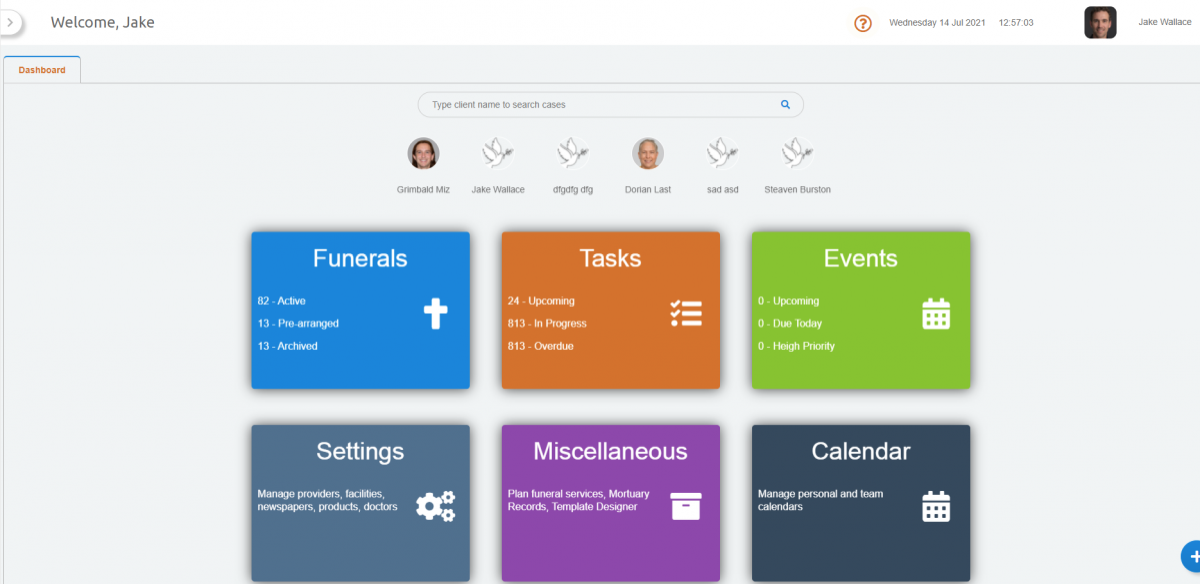The image size is (1200, 584).
Task: Click the search magnifier icon
Action: [785, 104]
